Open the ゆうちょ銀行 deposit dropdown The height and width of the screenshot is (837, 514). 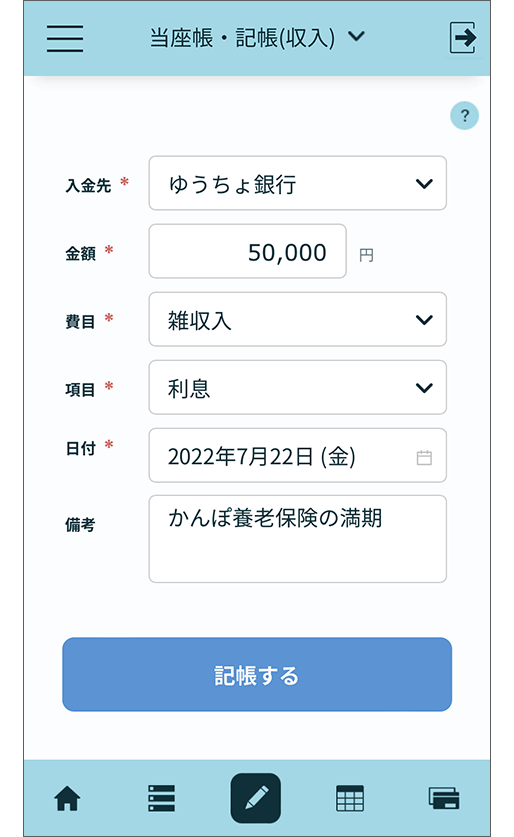click(x=298, y=183)
